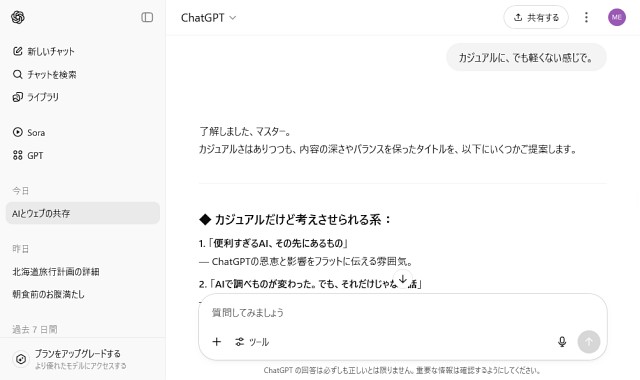The image size is (640, 380).
Task: Open Sora from the sidebar
Action: [29, 132]
